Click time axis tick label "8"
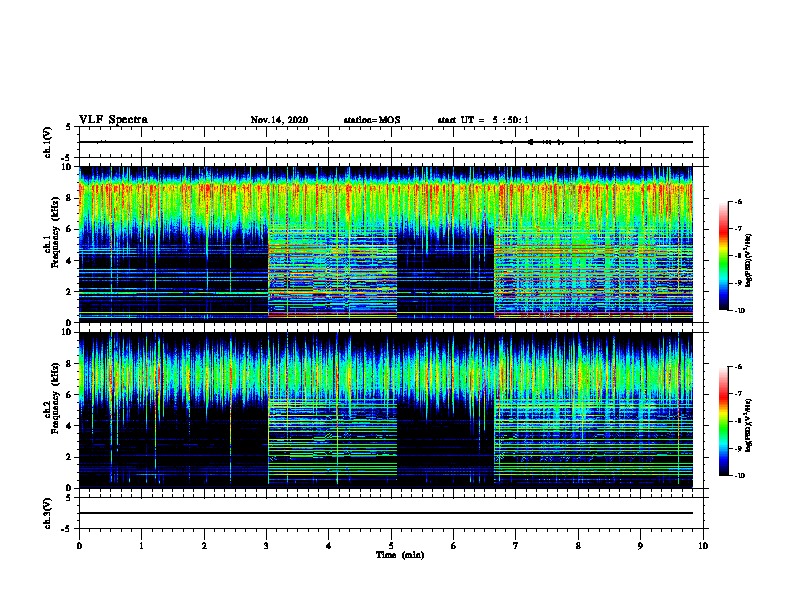Viewport: 792px width, 612px height. click(x=578, y=546)
